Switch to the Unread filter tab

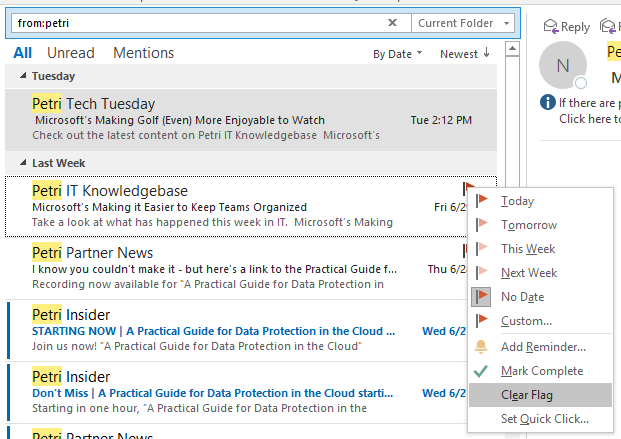pyautogui.click(x=70, y=53)
